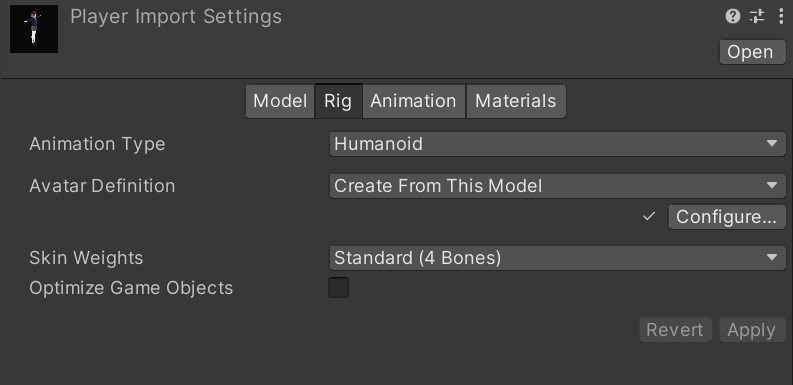This screenshot has height=385, width=793.
Task: Open the preset selector icon
Action: pos(757,16)
